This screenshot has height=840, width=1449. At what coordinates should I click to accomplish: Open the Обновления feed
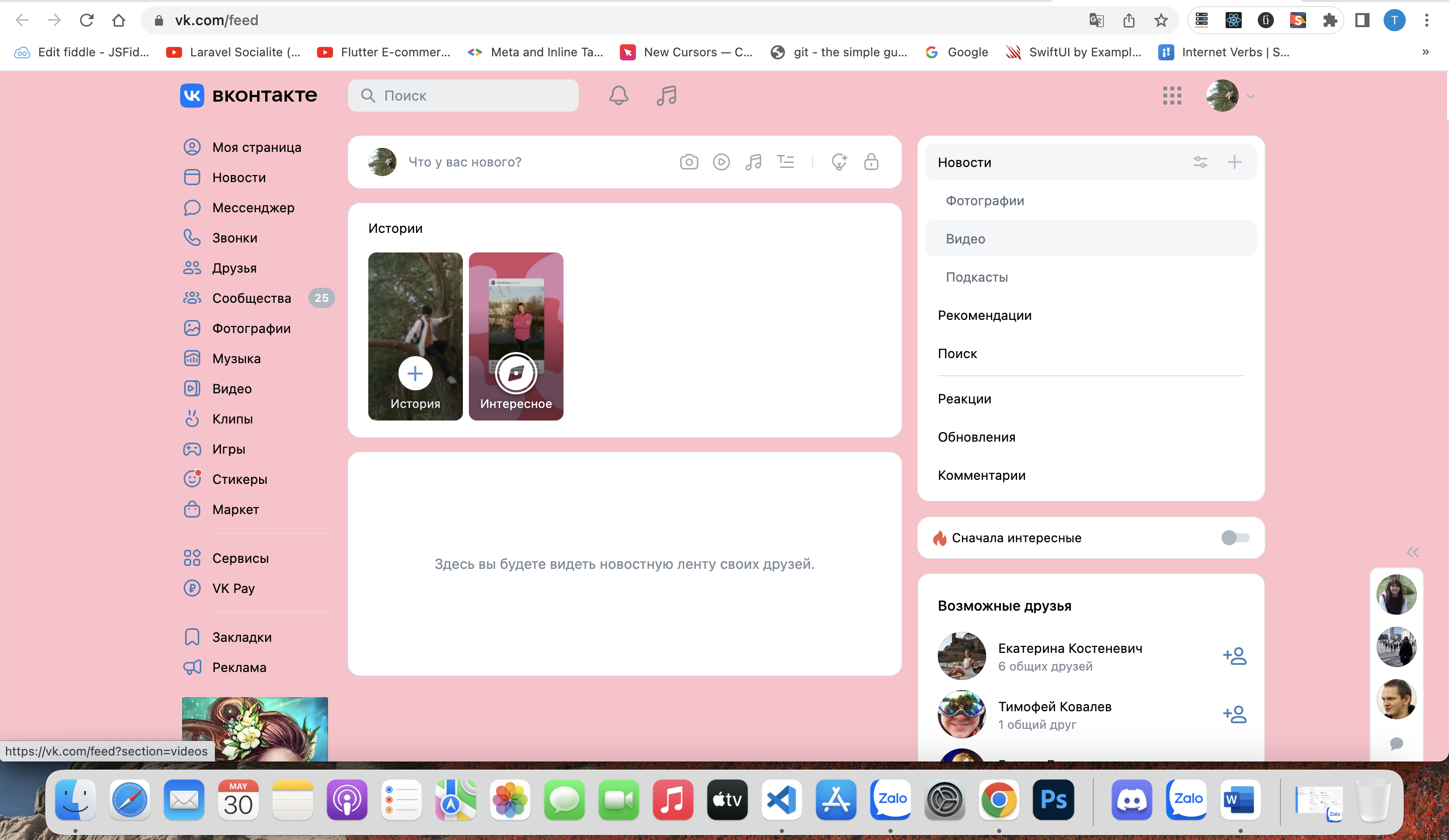coord(1091,438)
